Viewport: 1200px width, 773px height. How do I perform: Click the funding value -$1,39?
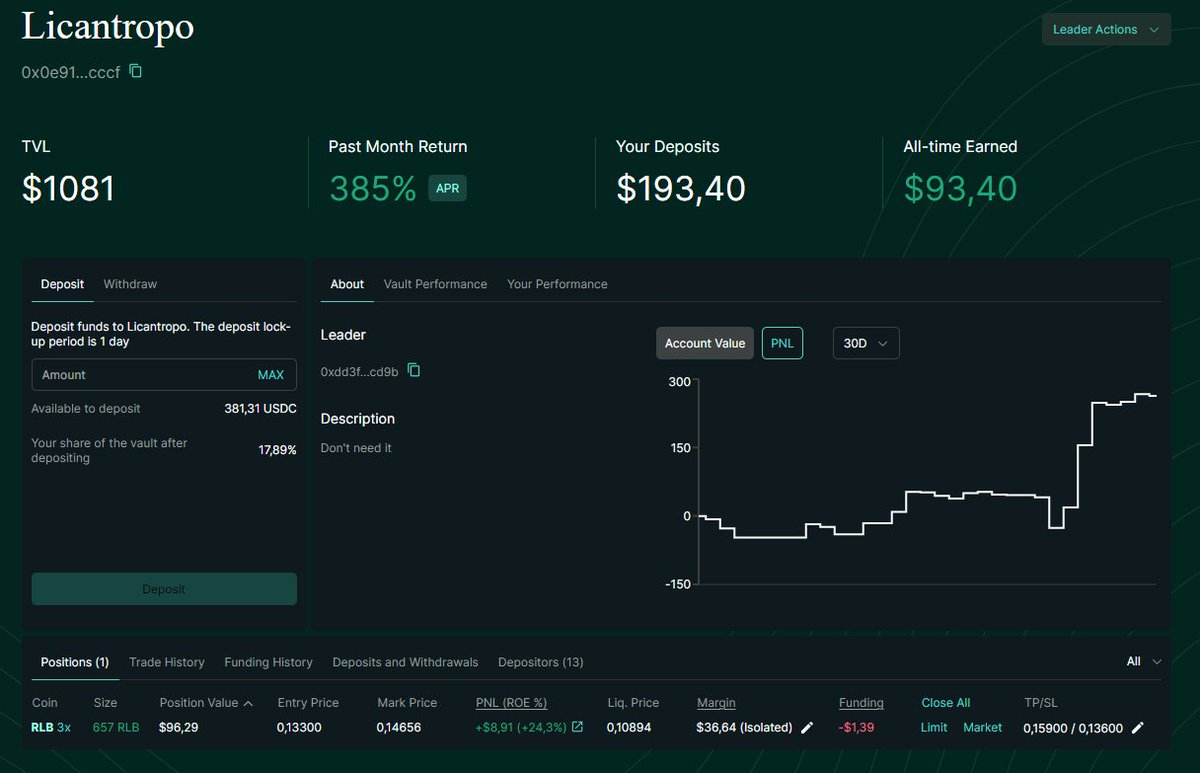click(856, 727)
